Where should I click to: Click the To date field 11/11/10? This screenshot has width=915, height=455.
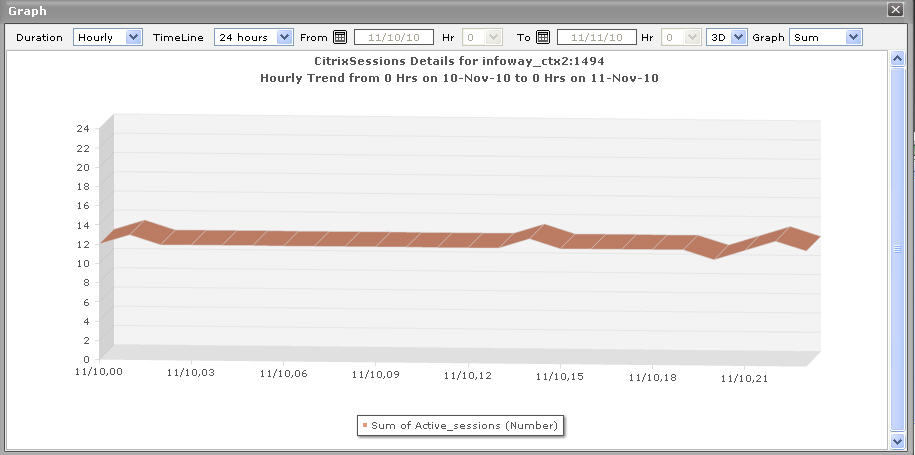(596, 37)
